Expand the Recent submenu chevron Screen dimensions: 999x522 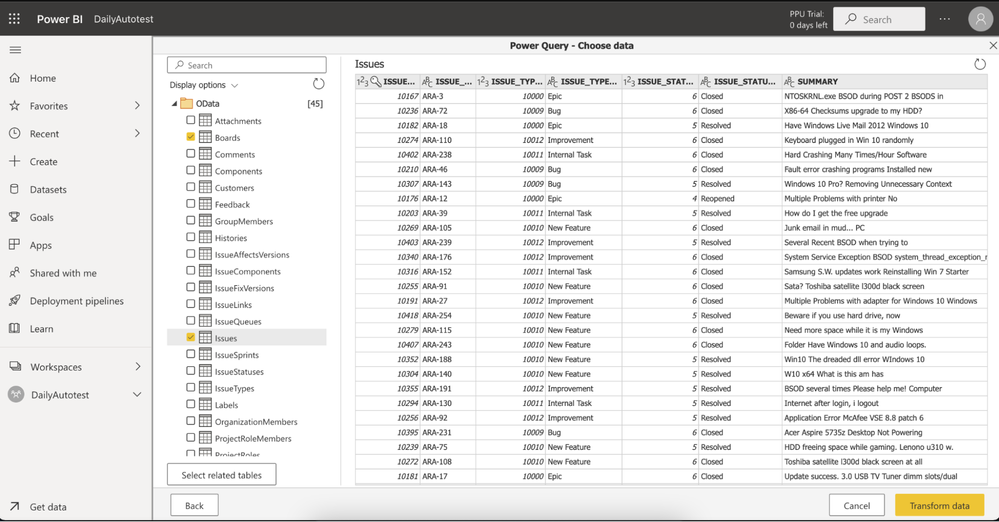[x=137, y=134]
